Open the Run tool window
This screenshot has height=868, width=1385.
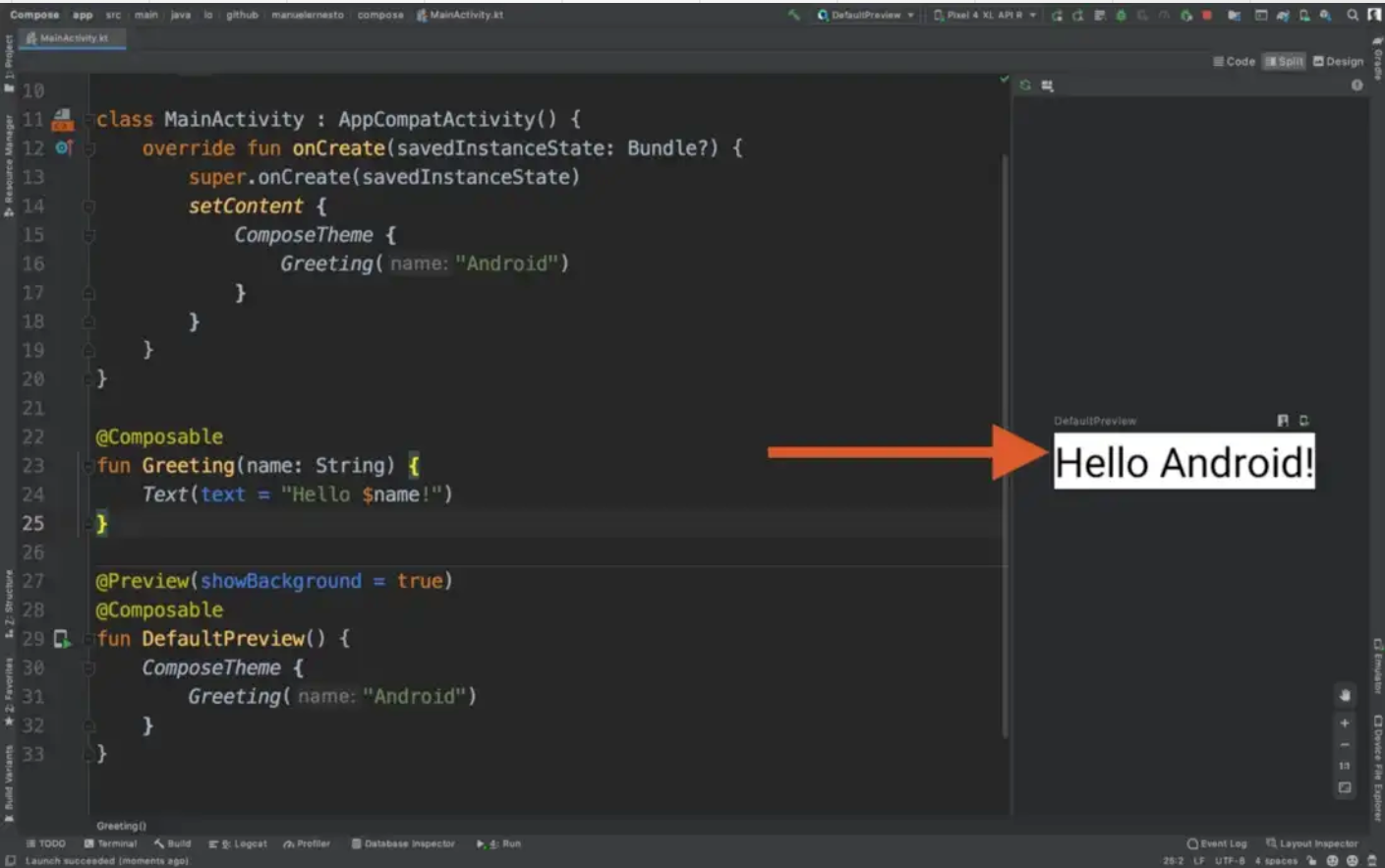[x=498, y=843]
